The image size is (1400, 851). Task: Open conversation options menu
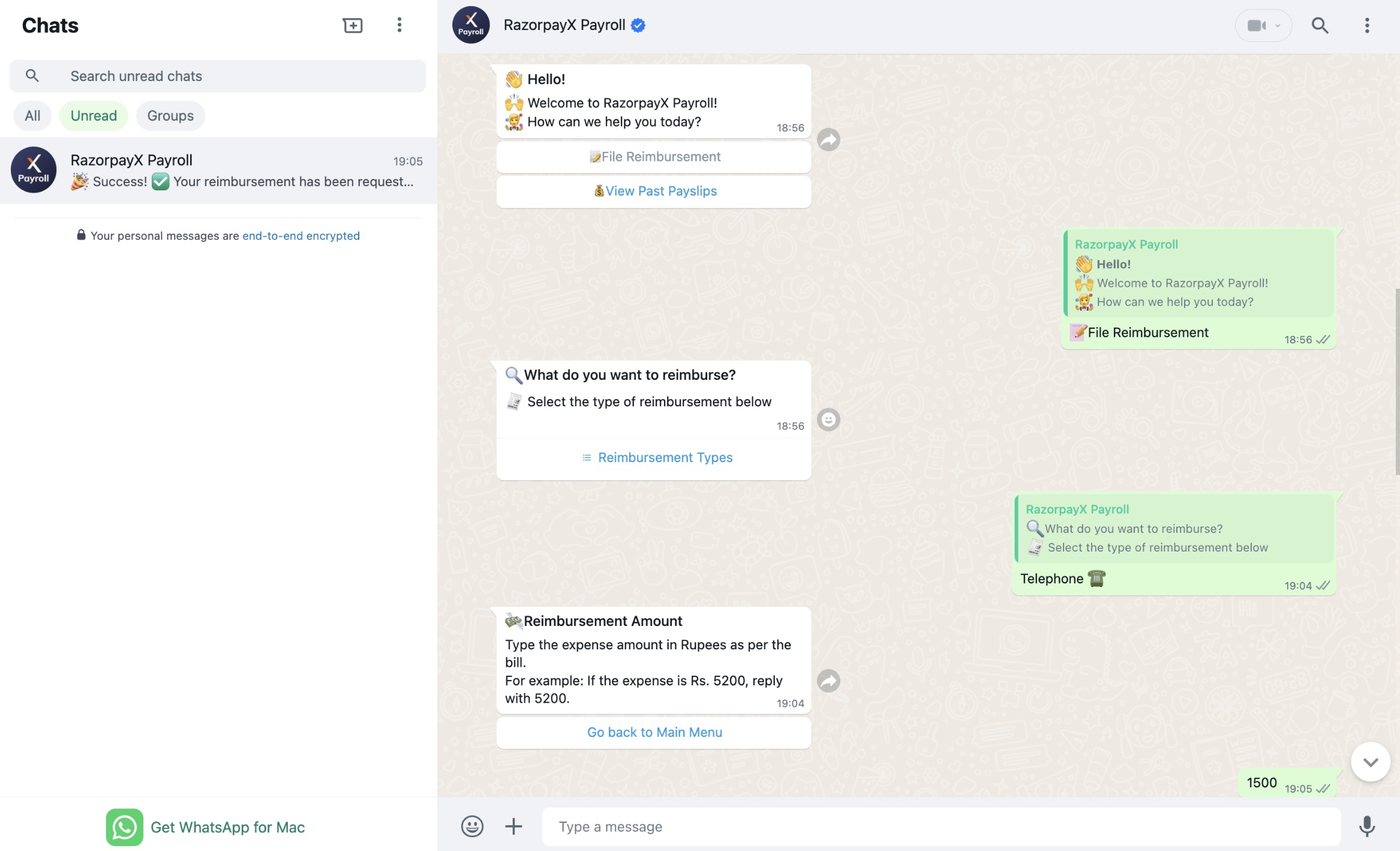(1367, 25)
